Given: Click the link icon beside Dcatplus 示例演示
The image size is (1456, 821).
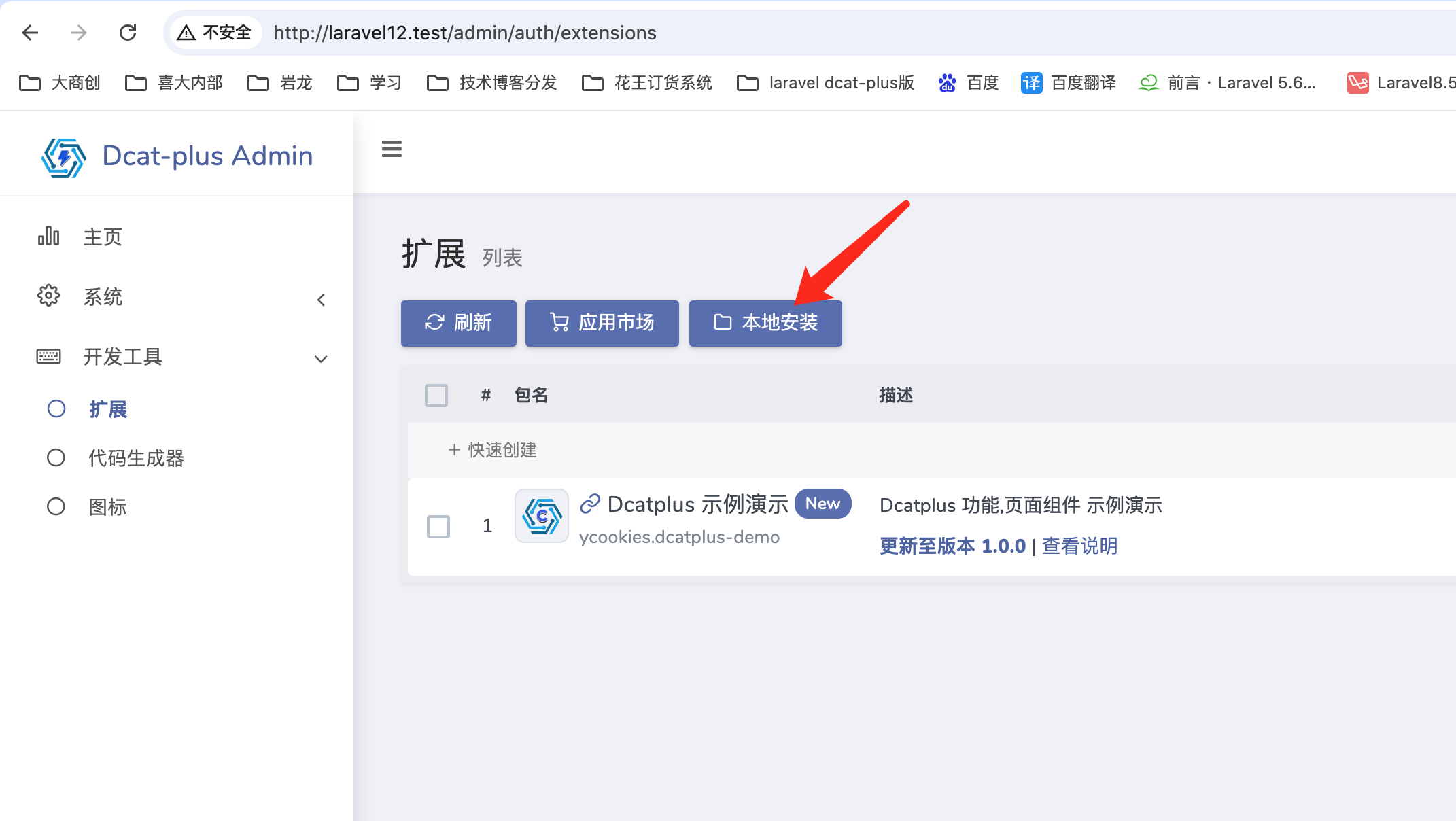Looking at the screenshot, I should pos(589,504).
